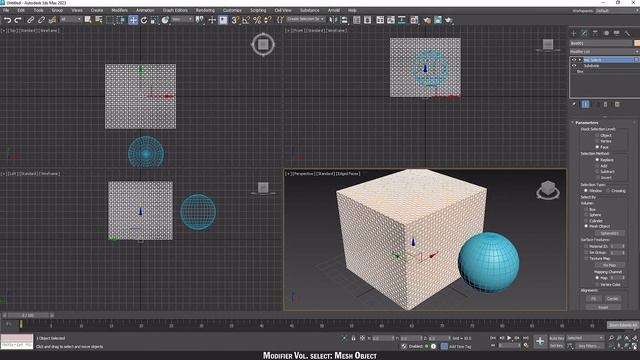Click the Box001 object name field
The height and width of the screenshot is (360, 640).
click(x=601, y=43)
